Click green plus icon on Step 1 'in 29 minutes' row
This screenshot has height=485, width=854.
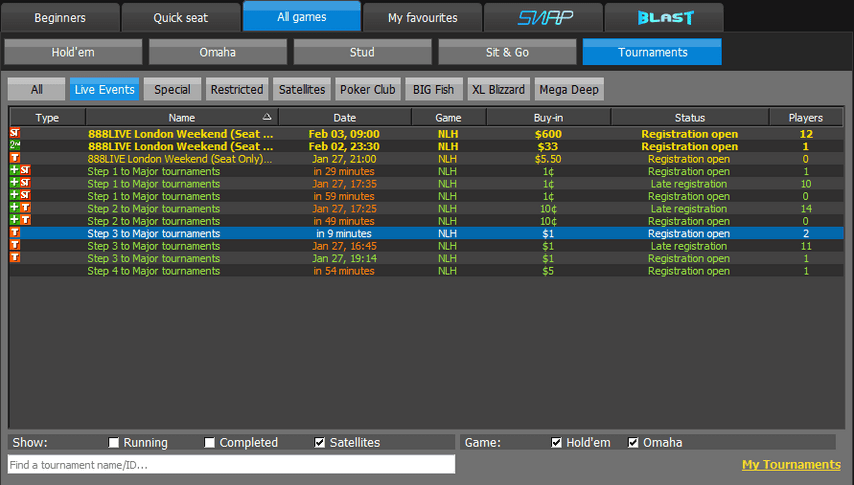[15, 170]
